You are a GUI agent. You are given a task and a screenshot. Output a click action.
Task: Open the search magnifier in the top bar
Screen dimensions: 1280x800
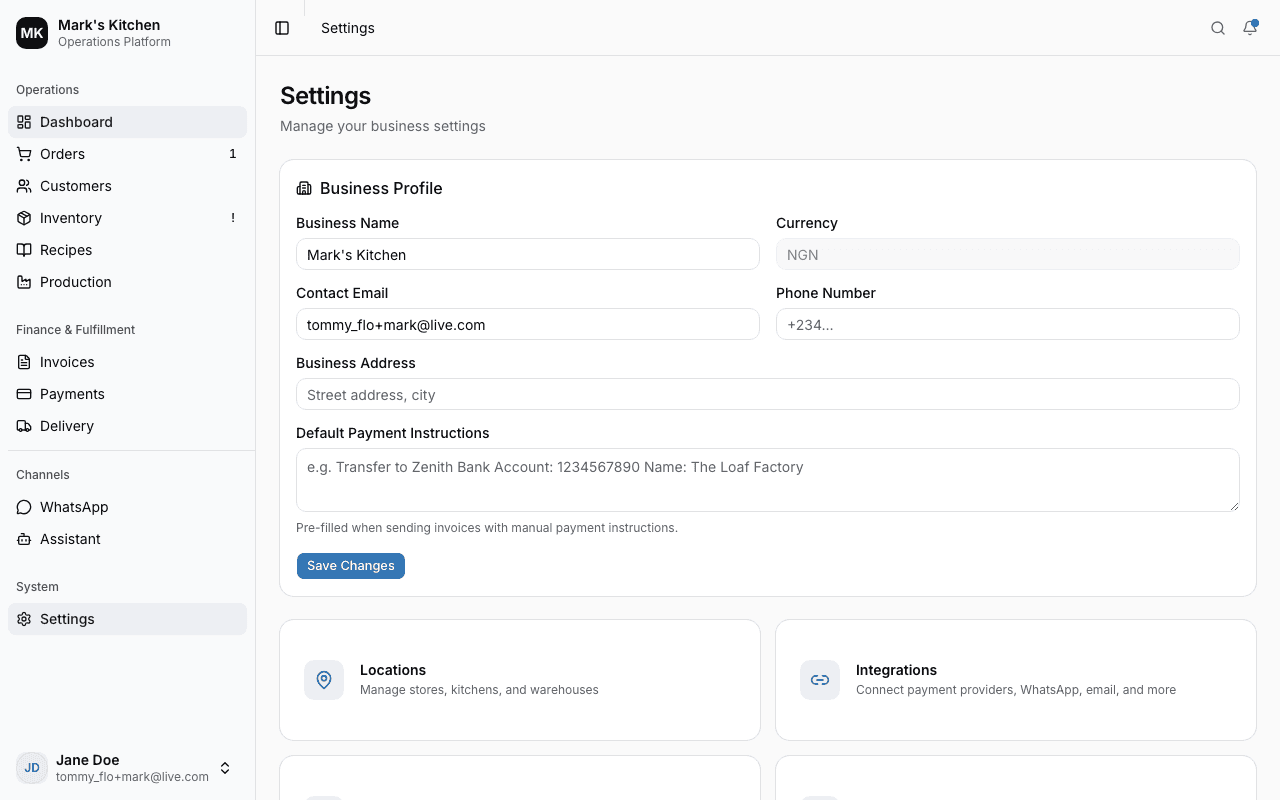(1217, 28)
